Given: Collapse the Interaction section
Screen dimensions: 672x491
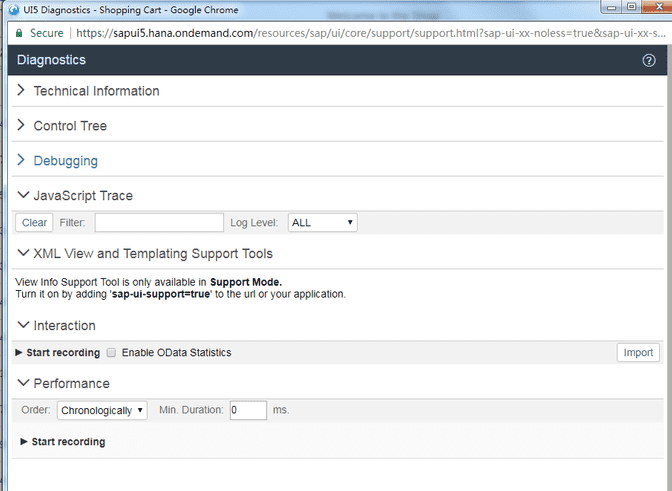Looking at the screenshot, I should click(x=64, y=326).
